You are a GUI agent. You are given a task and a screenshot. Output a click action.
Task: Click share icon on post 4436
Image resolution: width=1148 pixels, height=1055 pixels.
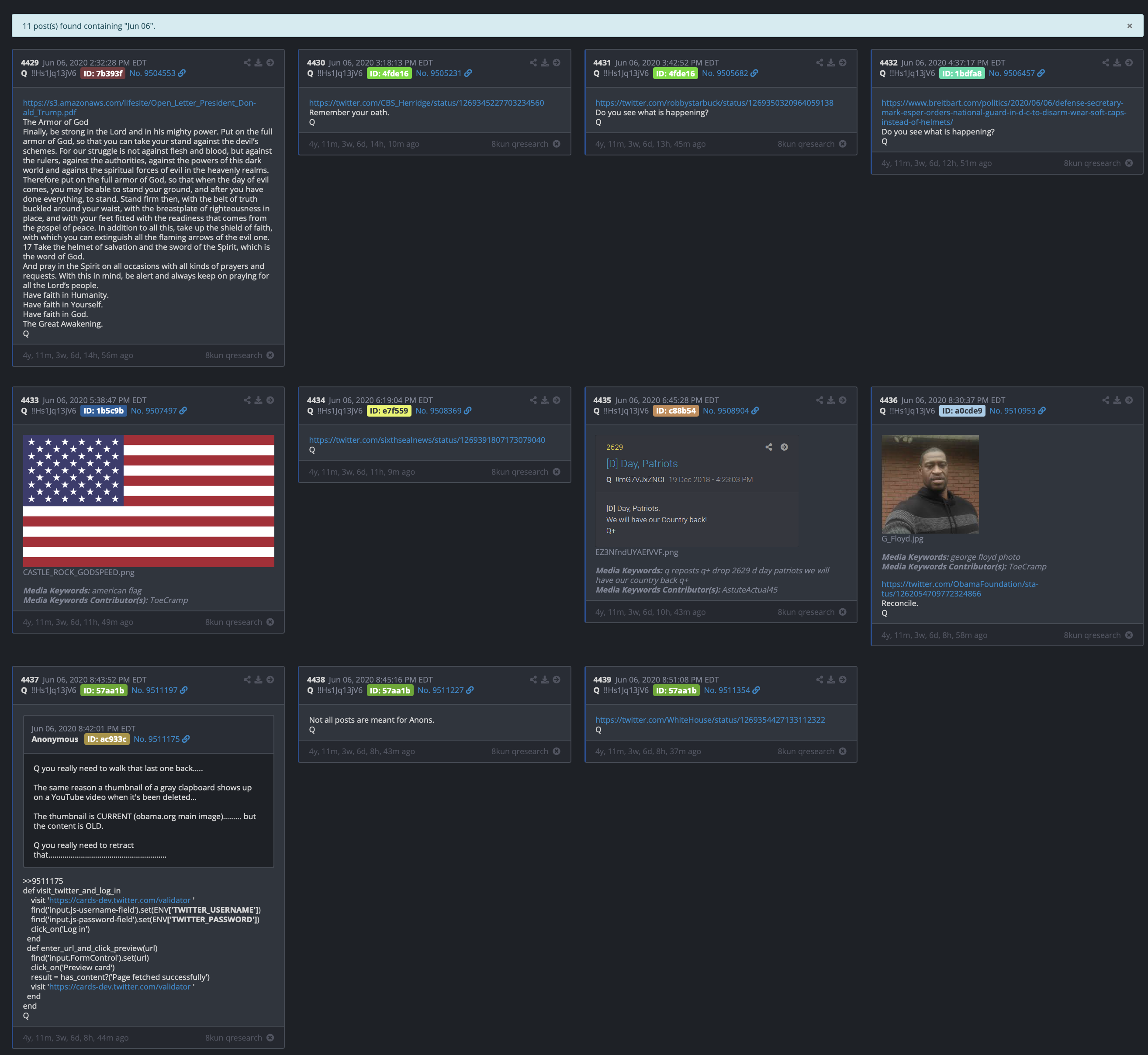point(1106,400)
